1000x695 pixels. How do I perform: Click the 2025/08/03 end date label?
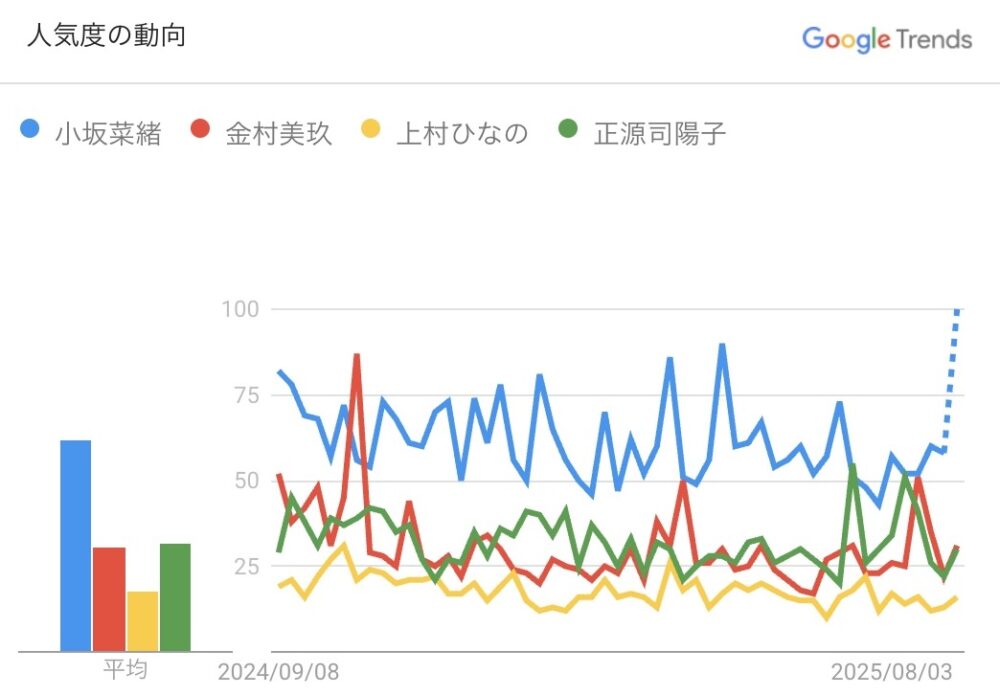click(893, 669)
